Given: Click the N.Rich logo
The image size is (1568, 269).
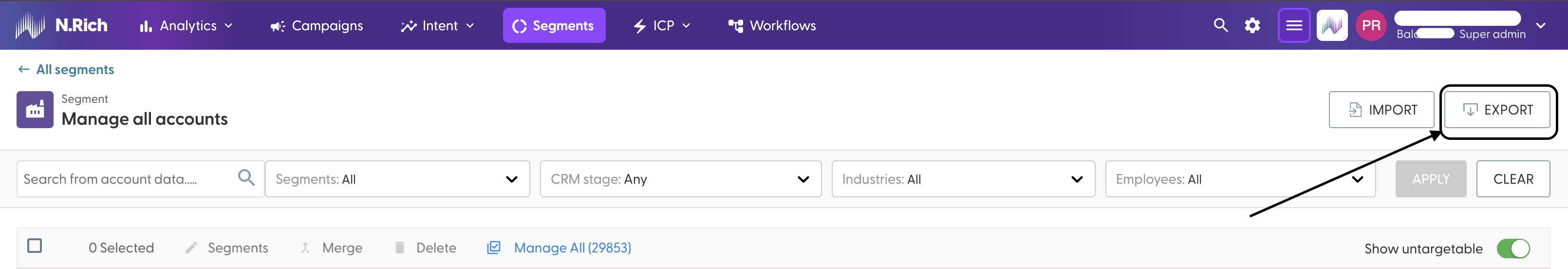Looking at the screenshot, I should (x=61, y=25).
